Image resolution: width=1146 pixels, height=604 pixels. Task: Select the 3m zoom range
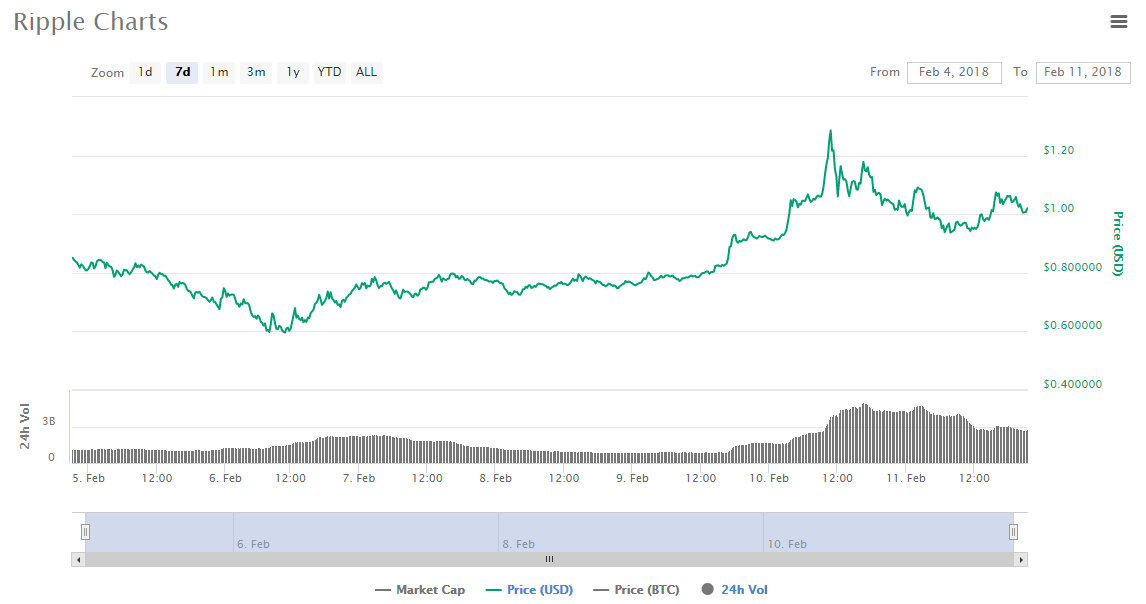[x=255, y=71]
